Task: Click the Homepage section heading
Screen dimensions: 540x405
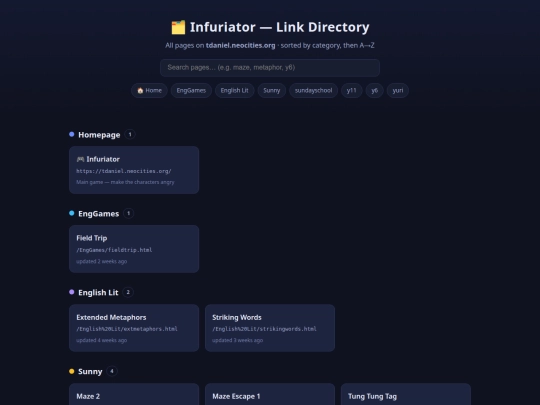Action: point(99,135)
